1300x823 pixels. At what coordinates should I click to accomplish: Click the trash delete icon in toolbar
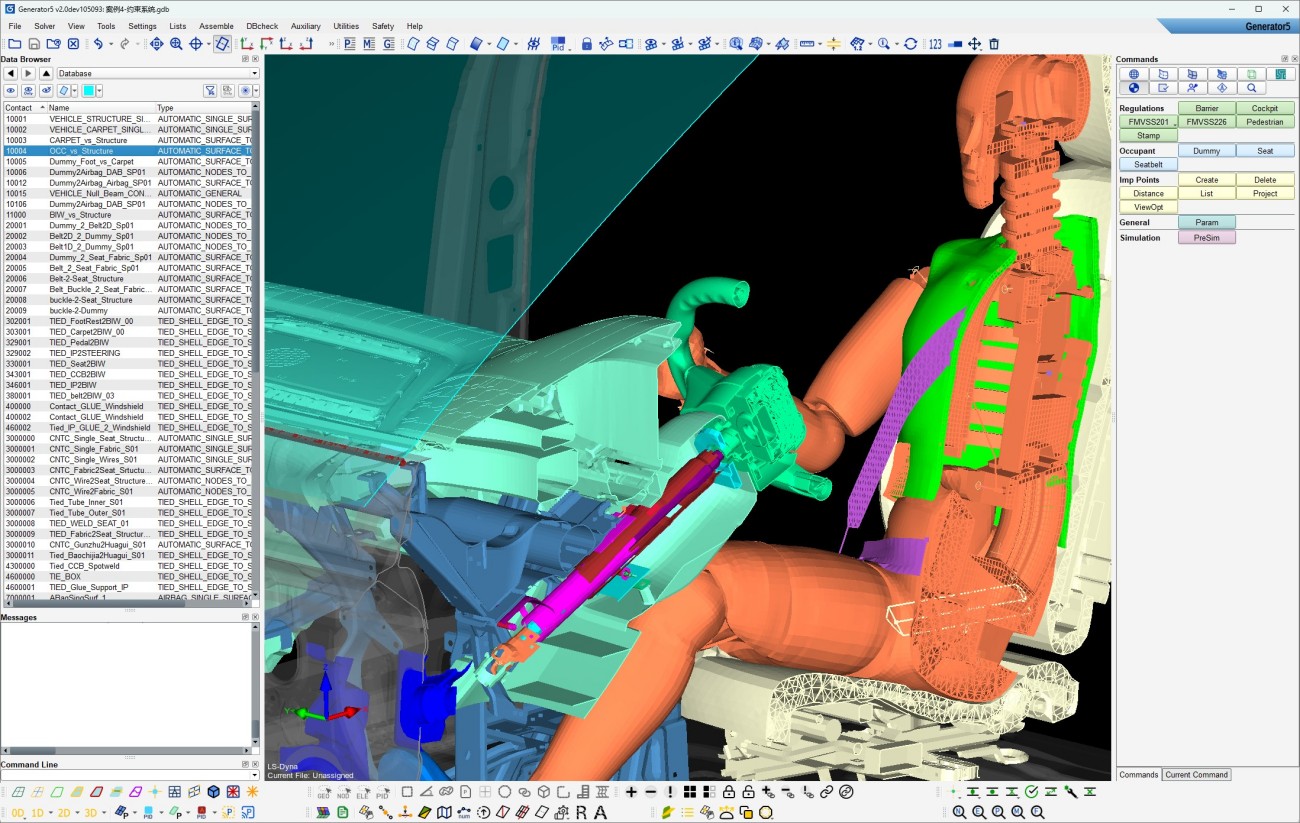pos(994,44)
